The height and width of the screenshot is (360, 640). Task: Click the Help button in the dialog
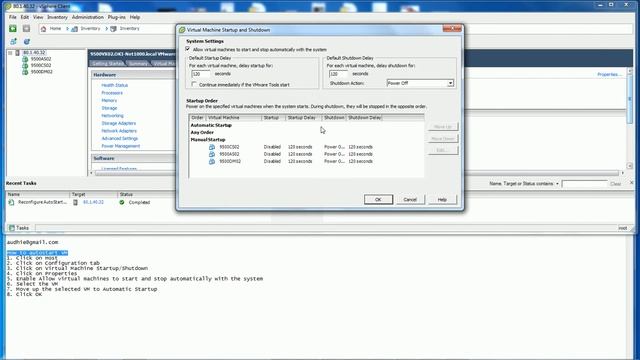442,200
